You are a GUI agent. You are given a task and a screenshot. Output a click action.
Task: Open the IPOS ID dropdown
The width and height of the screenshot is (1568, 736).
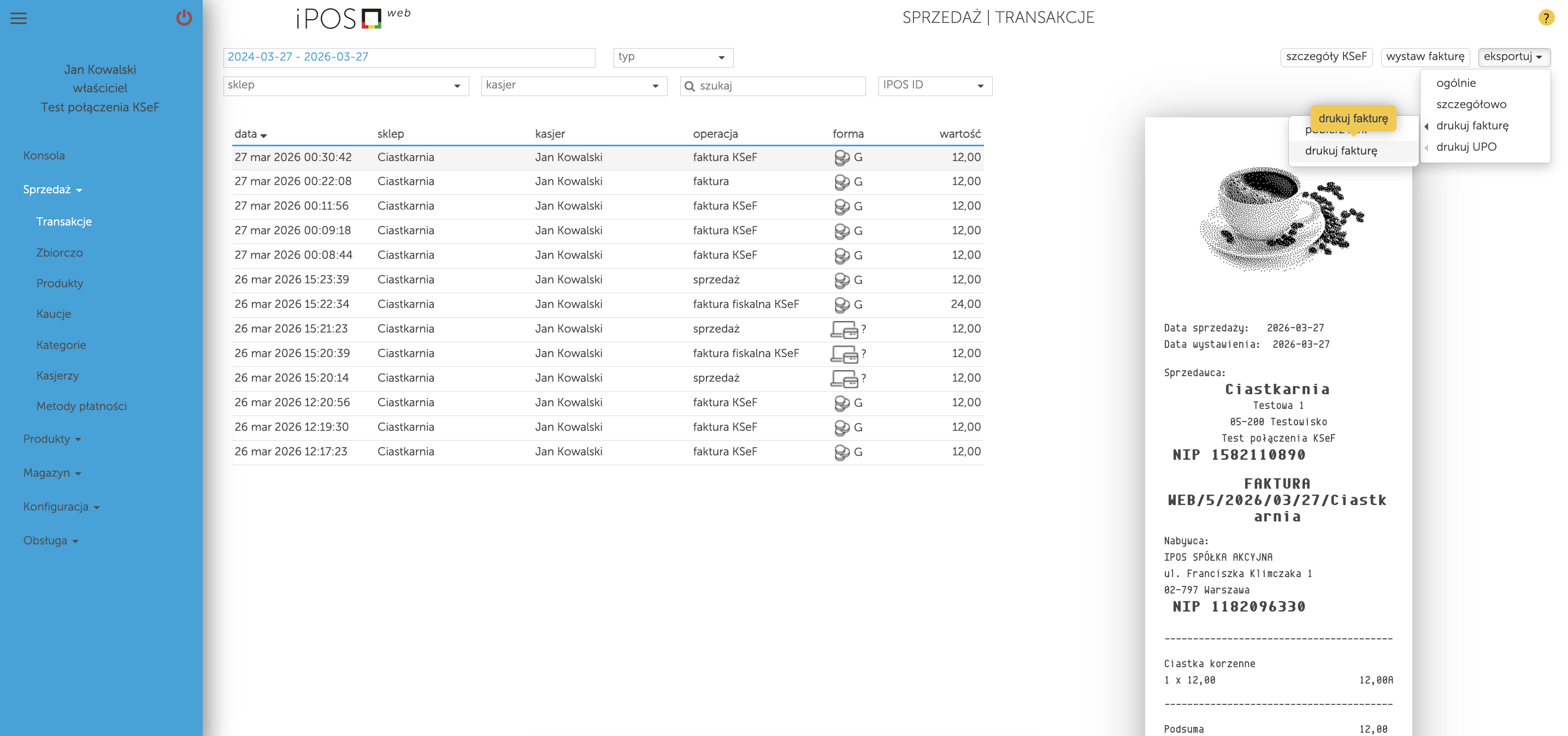[x=934, y=86]
